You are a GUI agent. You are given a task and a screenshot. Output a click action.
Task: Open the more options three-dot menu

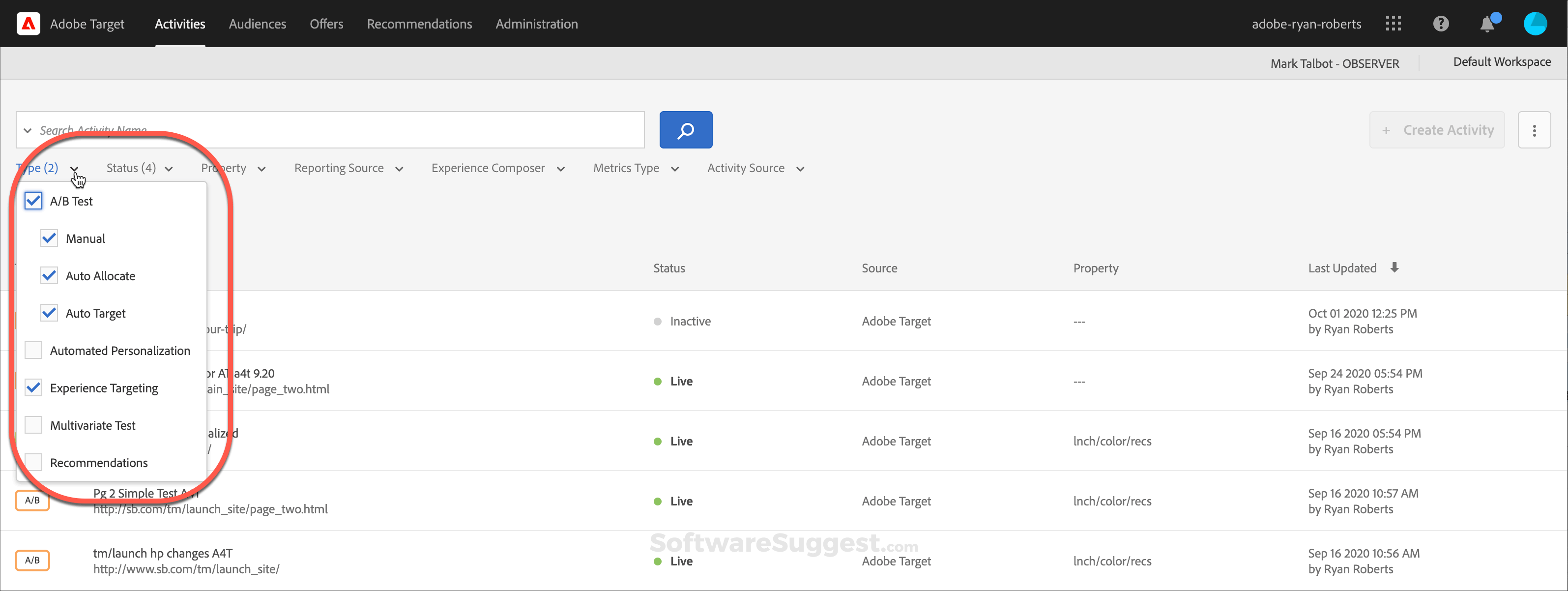click(1535, 130)
